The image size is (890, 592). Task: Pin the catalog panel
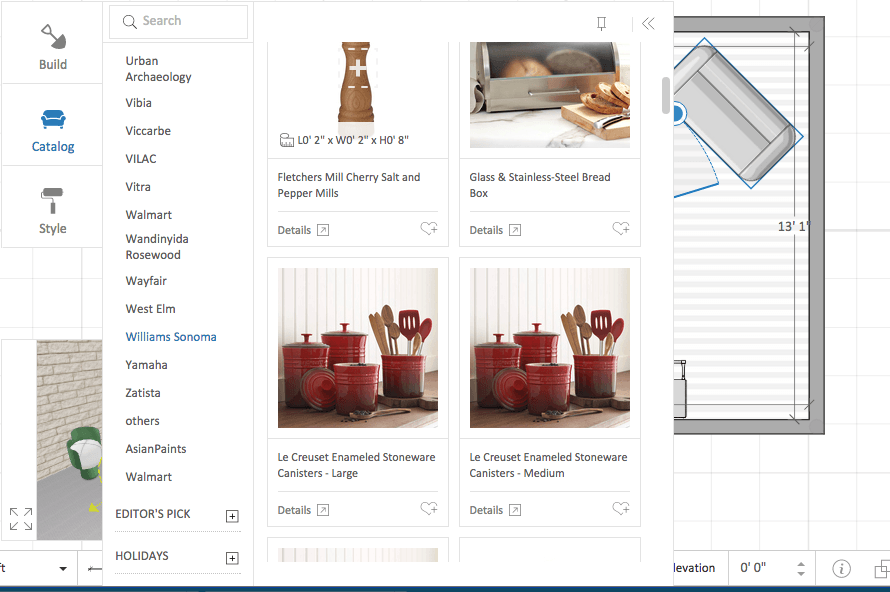point(602,23)
